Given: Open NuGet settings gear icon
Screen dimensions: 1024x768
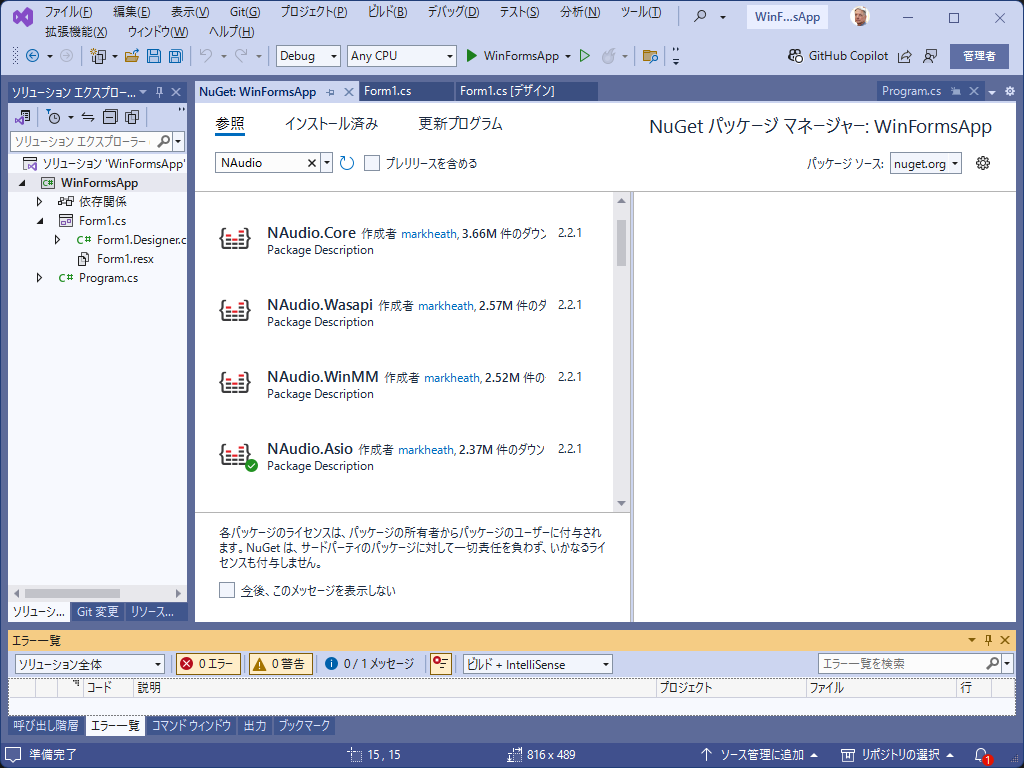Looking at the screenshot, I should 983,163.
